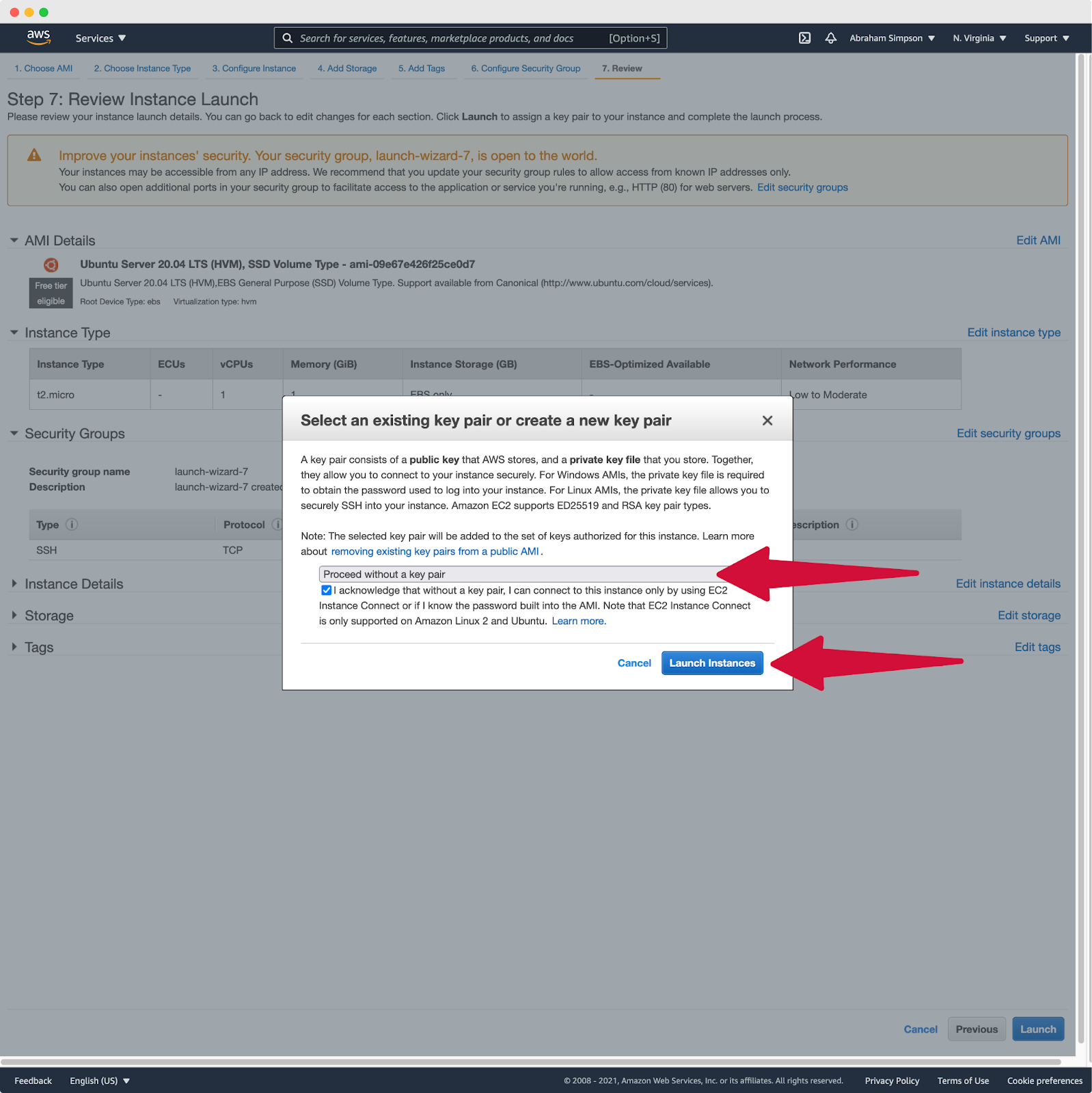Open the N. Virginia region dropdown
The height and width of the screenshot is (1093, 1092).
979,38
